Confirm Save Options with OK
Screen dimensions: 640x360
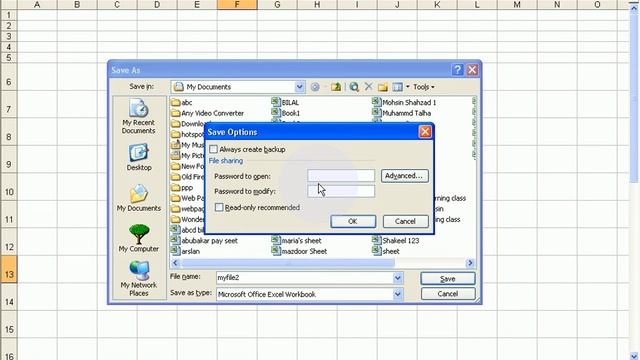click(x=353, y=221)
